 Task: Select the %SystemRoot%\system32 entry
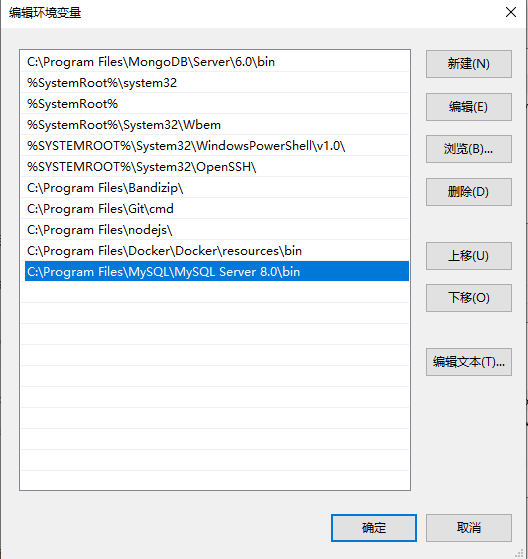(x=215, y=83)
